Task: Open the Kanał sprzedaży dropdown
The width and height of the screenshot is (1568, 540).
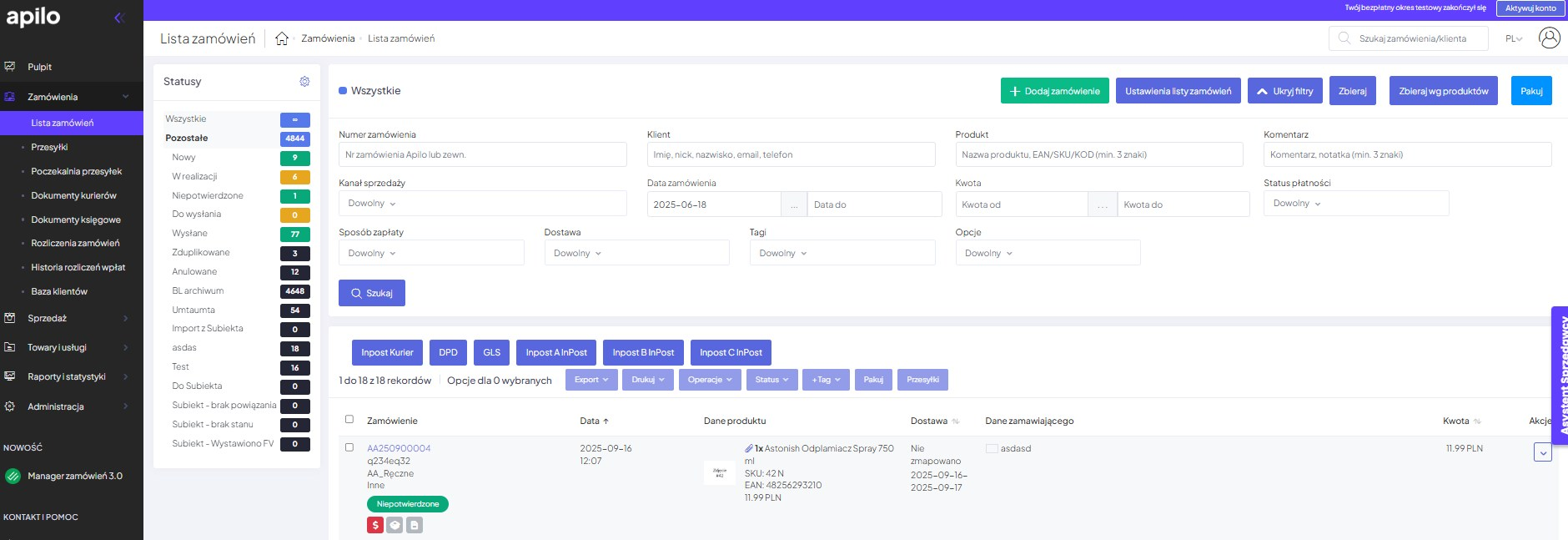Action: pyautogui.click(x=482, y=204)
